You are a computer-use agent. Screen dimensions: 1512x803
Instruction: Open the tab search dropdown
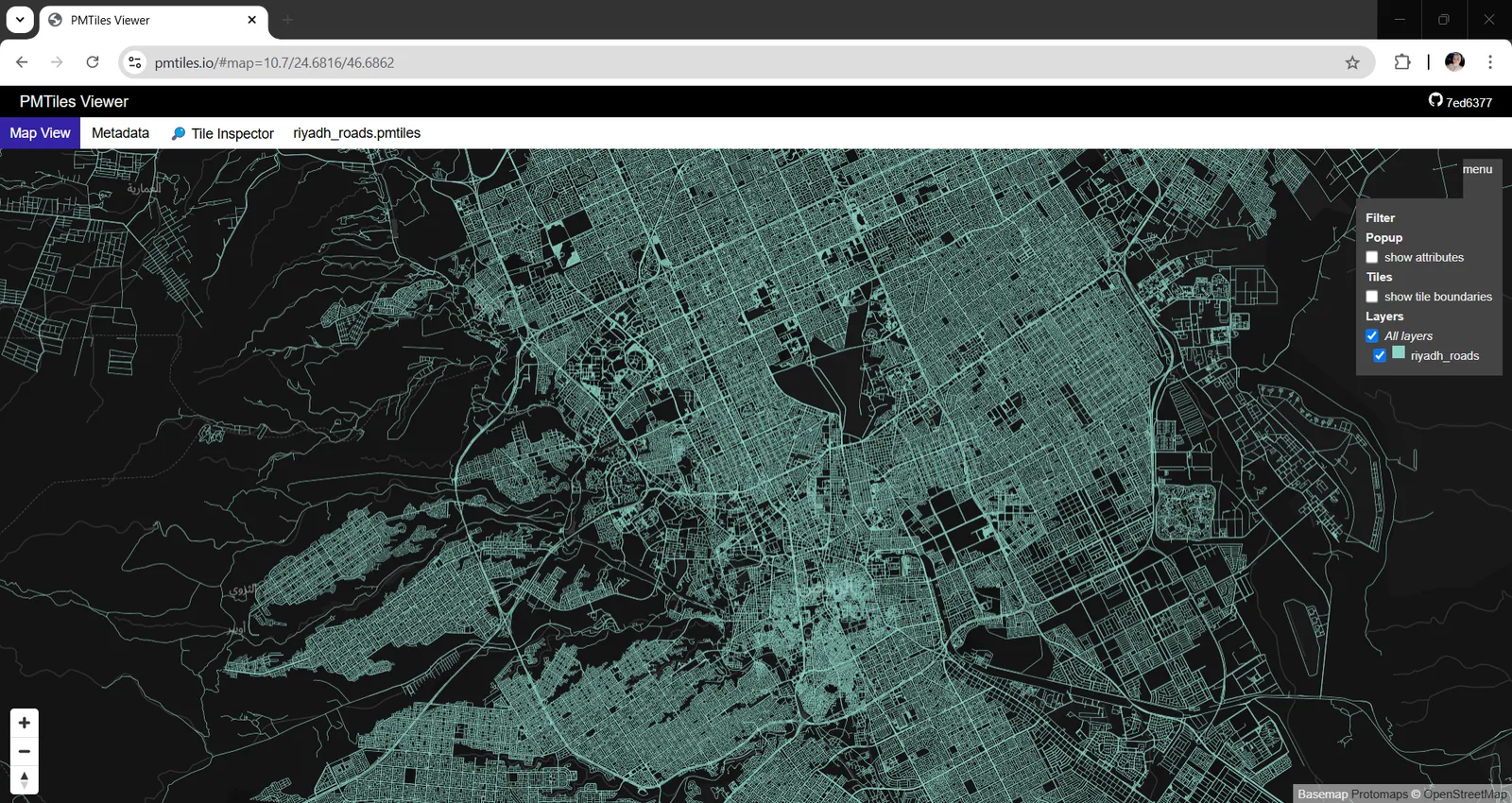(20, 20)
